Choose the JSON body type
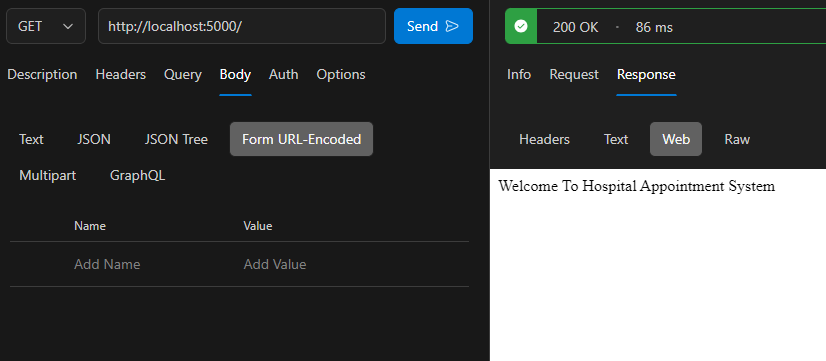This screenshot has height=361, width=826. click(94, 139)
